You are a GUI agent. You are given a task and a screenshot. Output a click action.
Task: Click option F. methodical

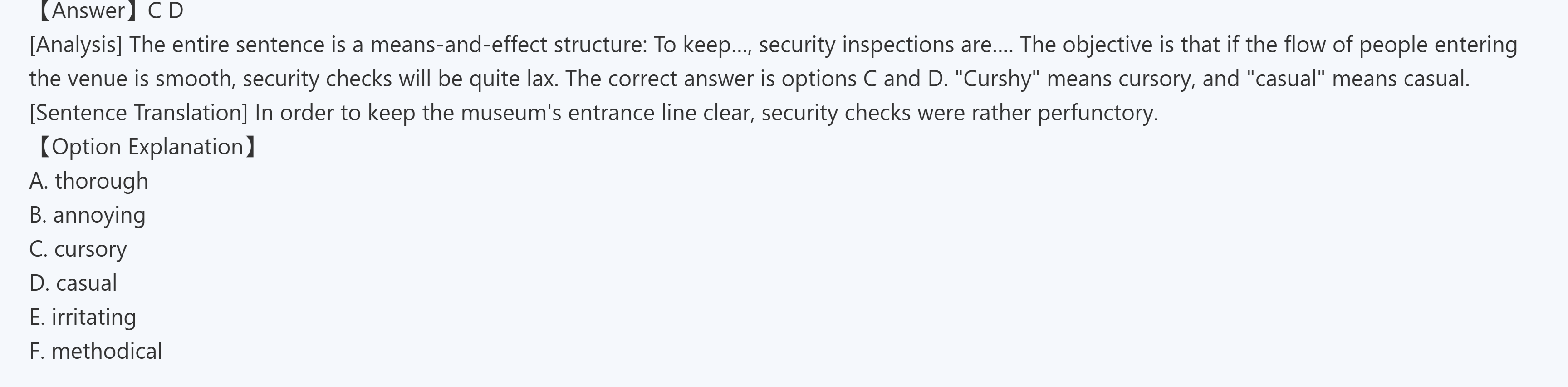[96, 352]
